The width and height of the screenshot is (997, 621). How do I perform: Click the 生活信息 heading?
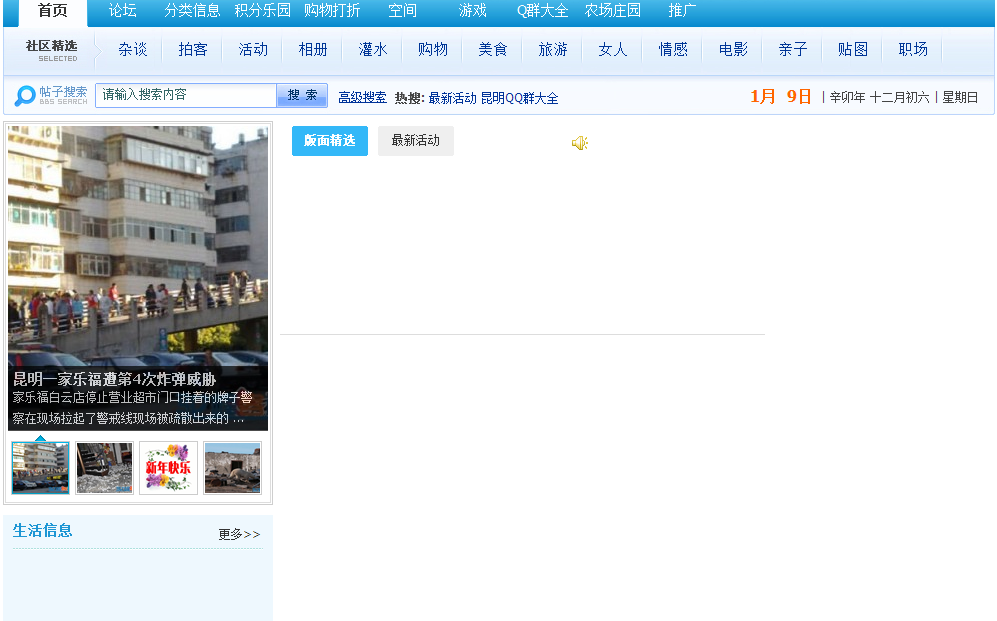pos(43,530)
